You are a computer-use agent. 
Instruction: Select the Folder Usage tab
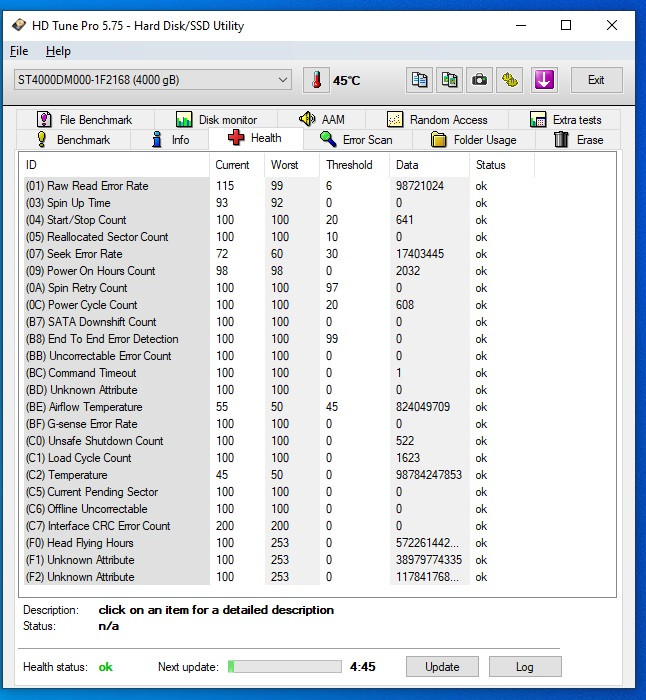(x=474, y=140)
